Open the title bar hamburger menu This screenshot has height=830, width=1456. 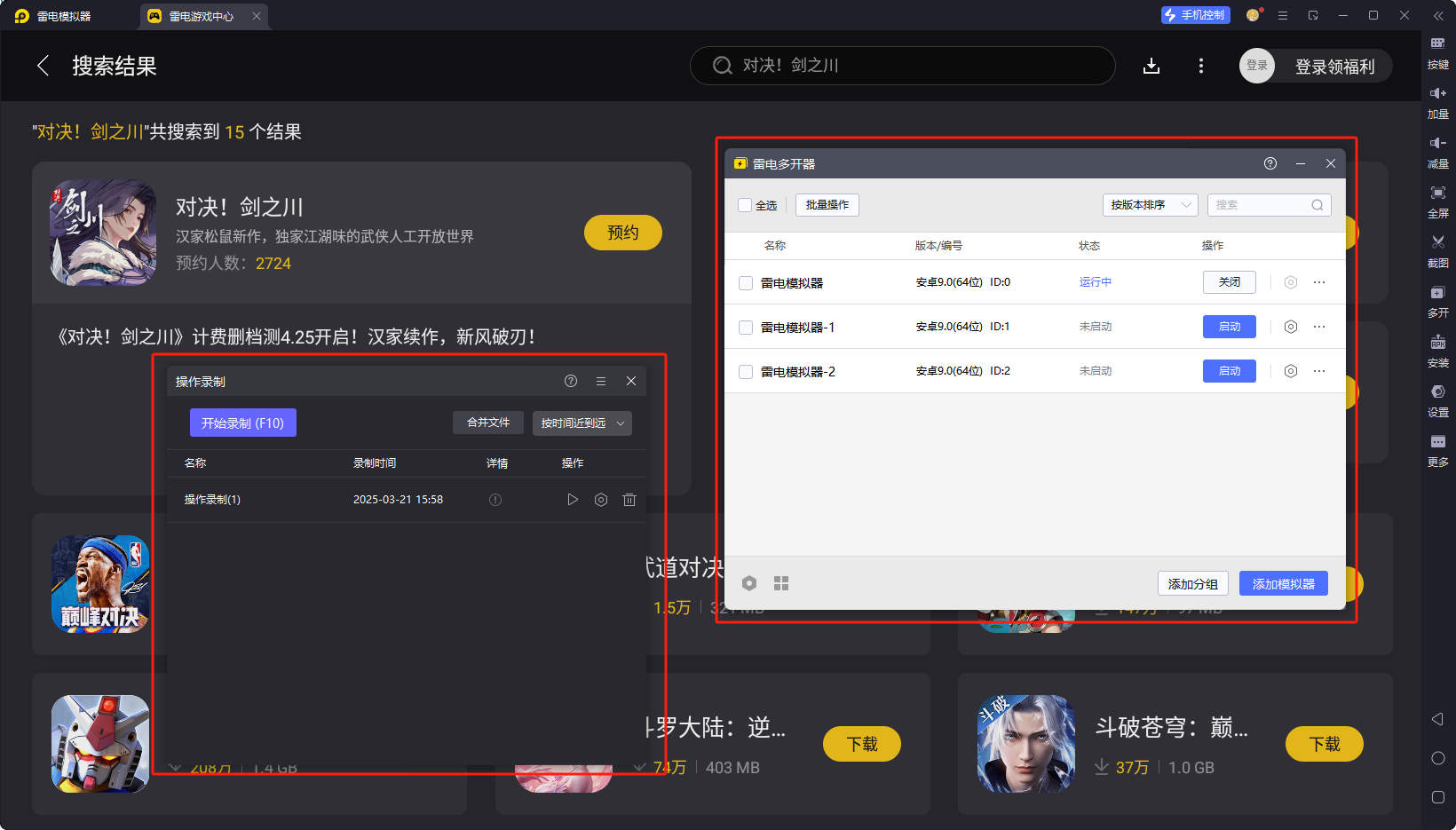tap(1283, 15)
